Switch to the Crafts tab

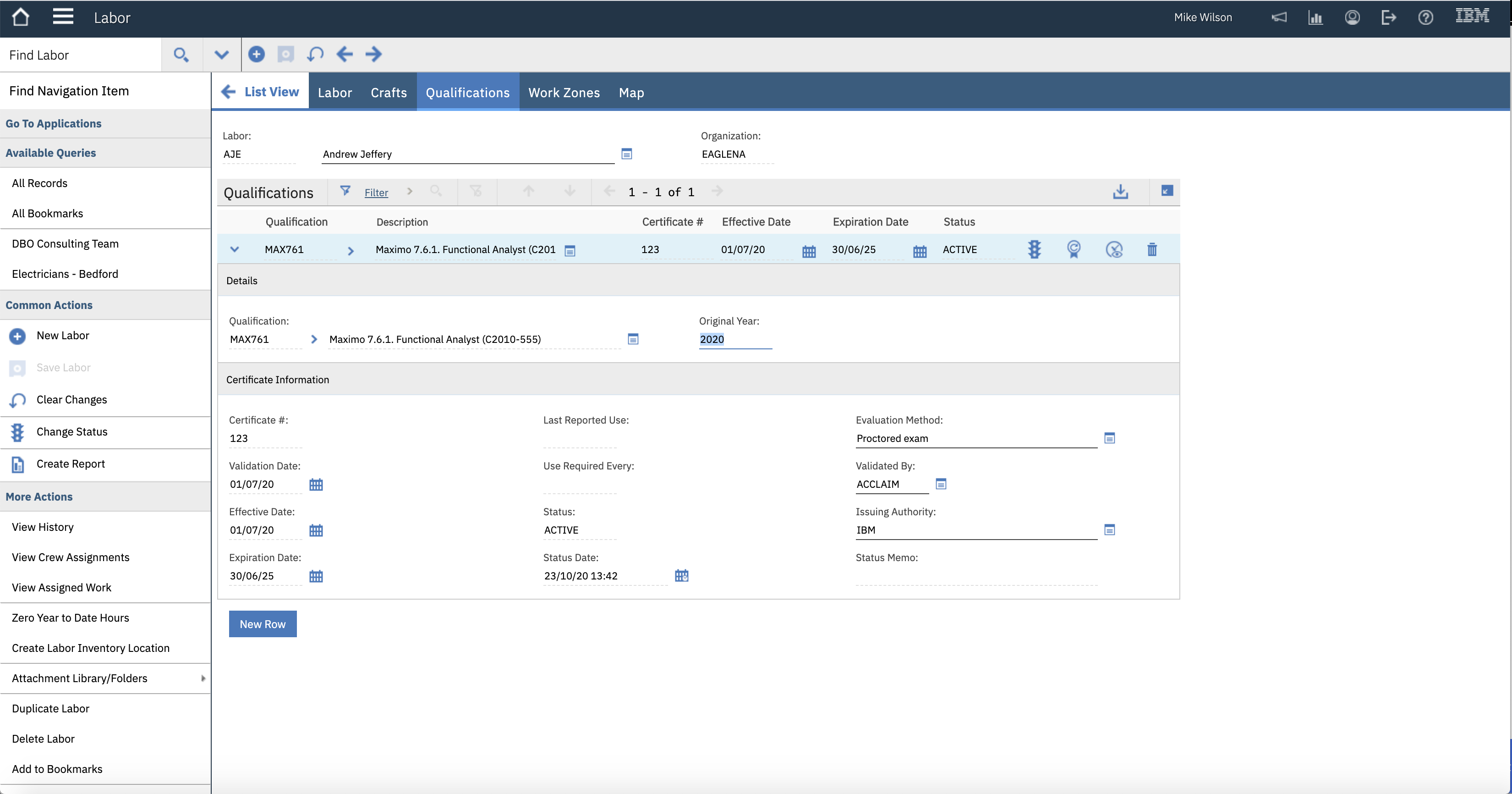point(389,93)
